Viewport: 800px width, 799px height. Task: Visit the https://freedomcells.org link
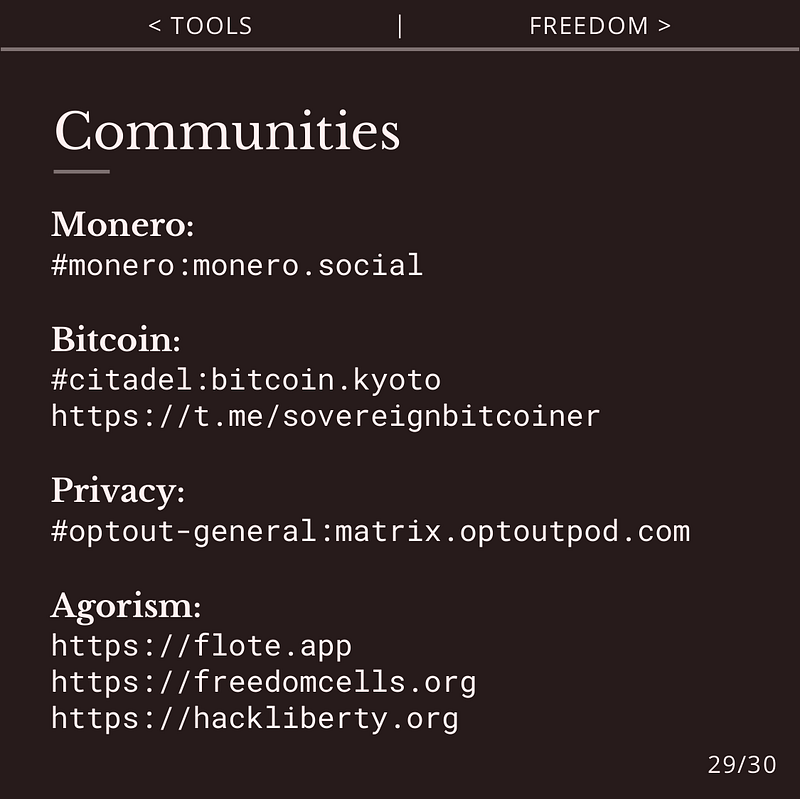264,683
